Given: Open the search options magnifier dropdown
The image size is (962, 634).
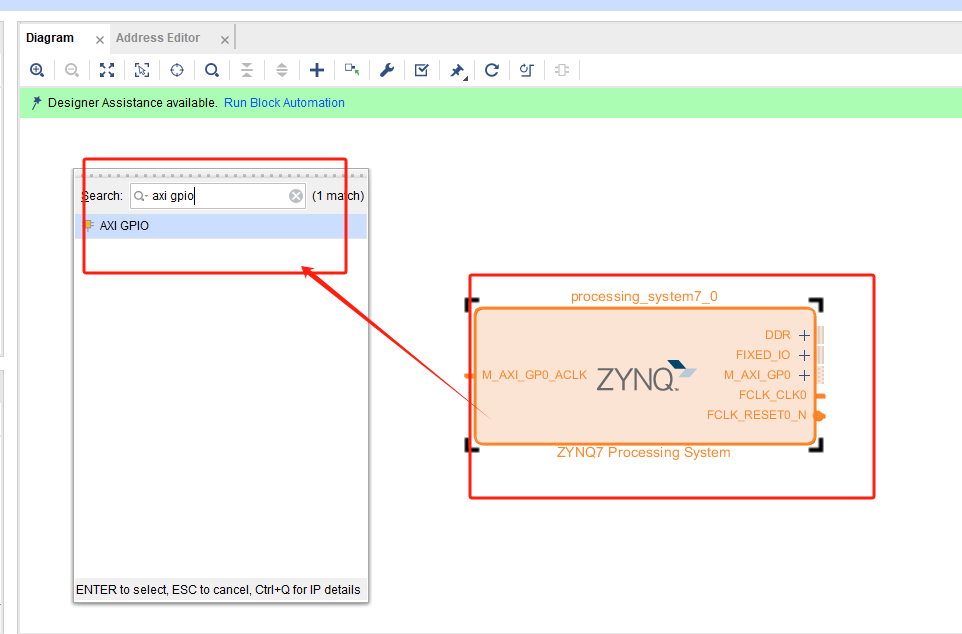Looking at the screenshot, I should point(140,196).
